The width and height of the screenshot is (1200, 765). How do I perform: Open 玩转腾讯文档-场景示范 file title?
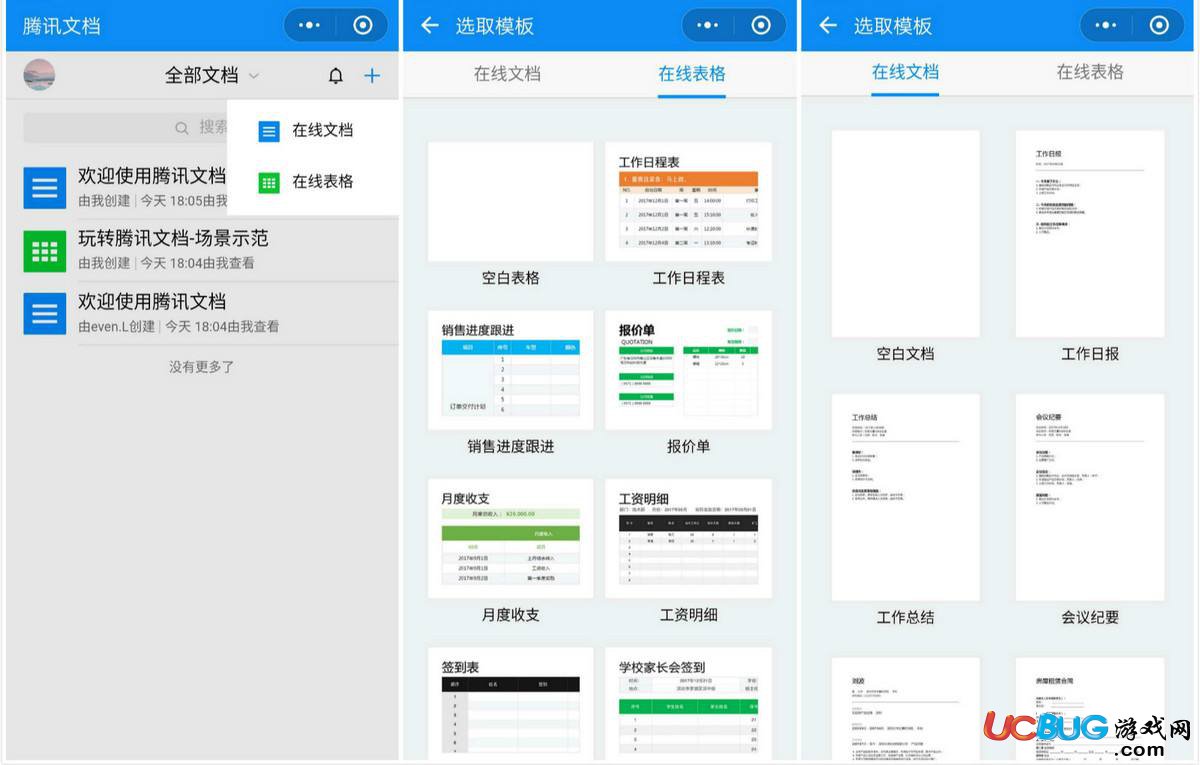(x=173, y=239)
